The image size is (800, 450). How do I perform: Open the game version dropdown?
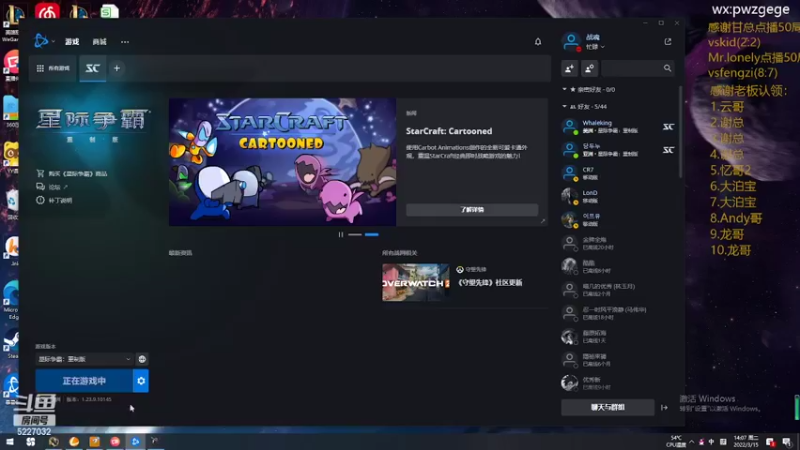[84, 359]
